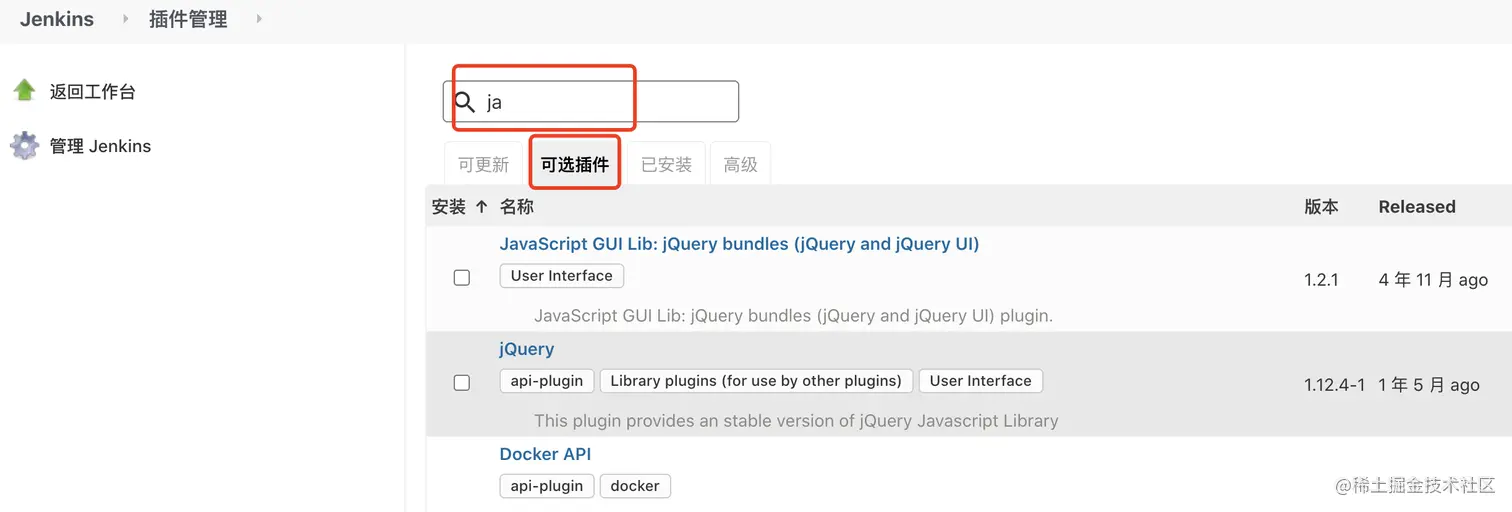Screen dimensions: 1512x512
Task: Click the Manage Jenkins gear icon
Action: [24, 146]
